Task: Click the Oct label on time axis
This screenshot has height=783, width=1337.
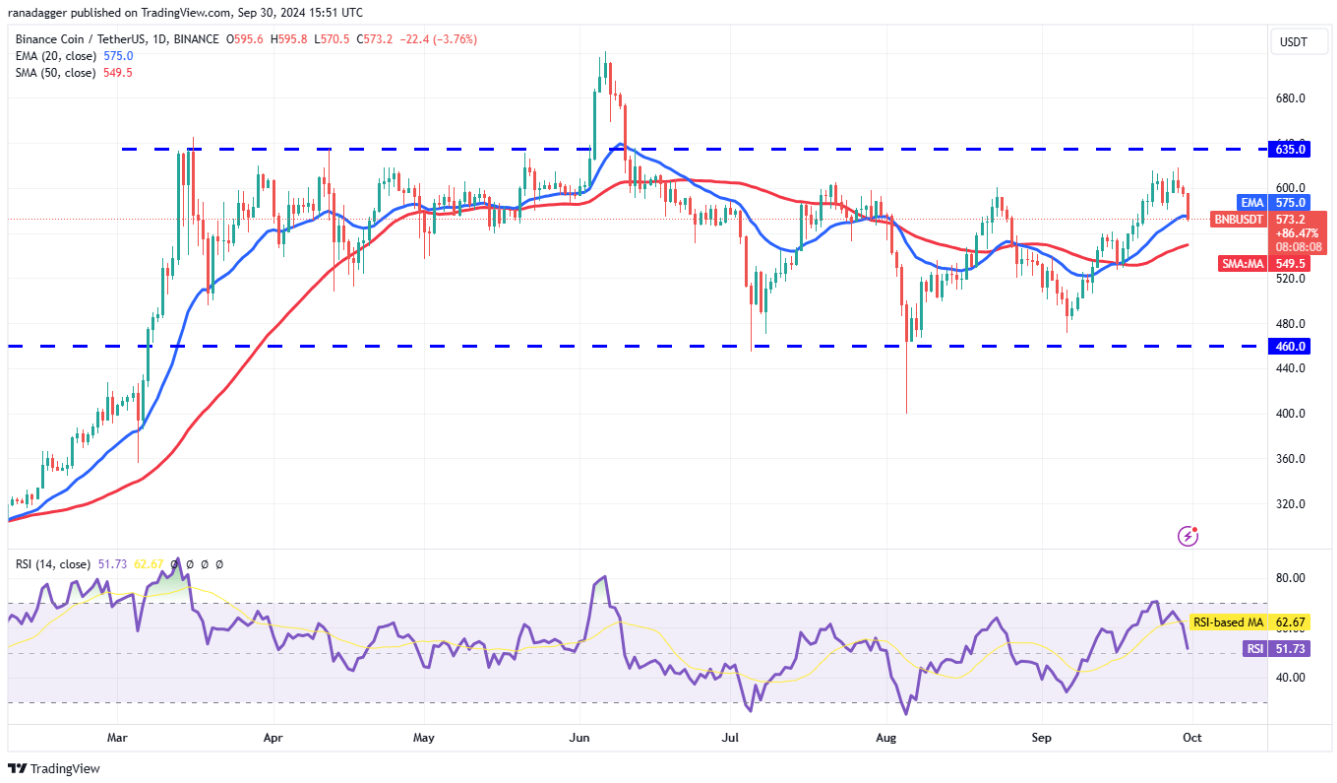Action: [x=1193, y=738]
